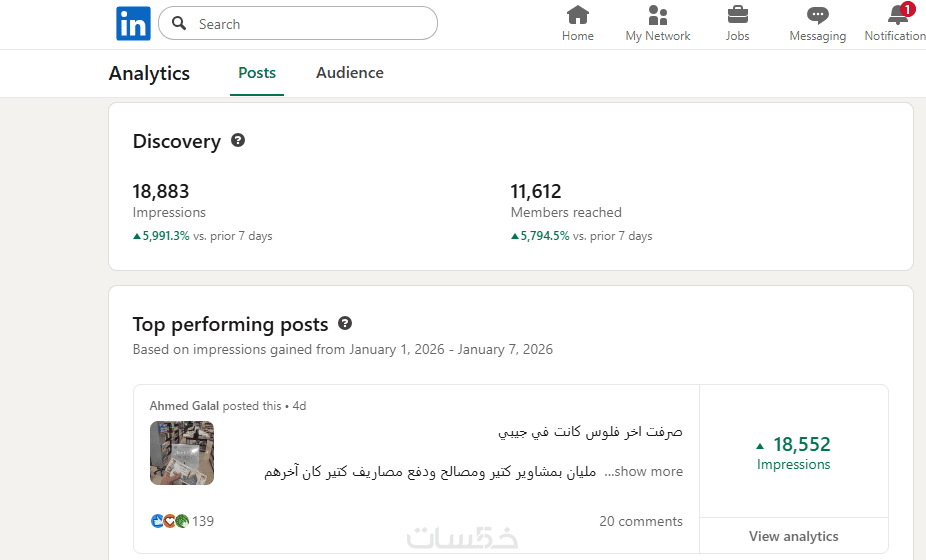Click the Arabic post headline text

point(590,432)
